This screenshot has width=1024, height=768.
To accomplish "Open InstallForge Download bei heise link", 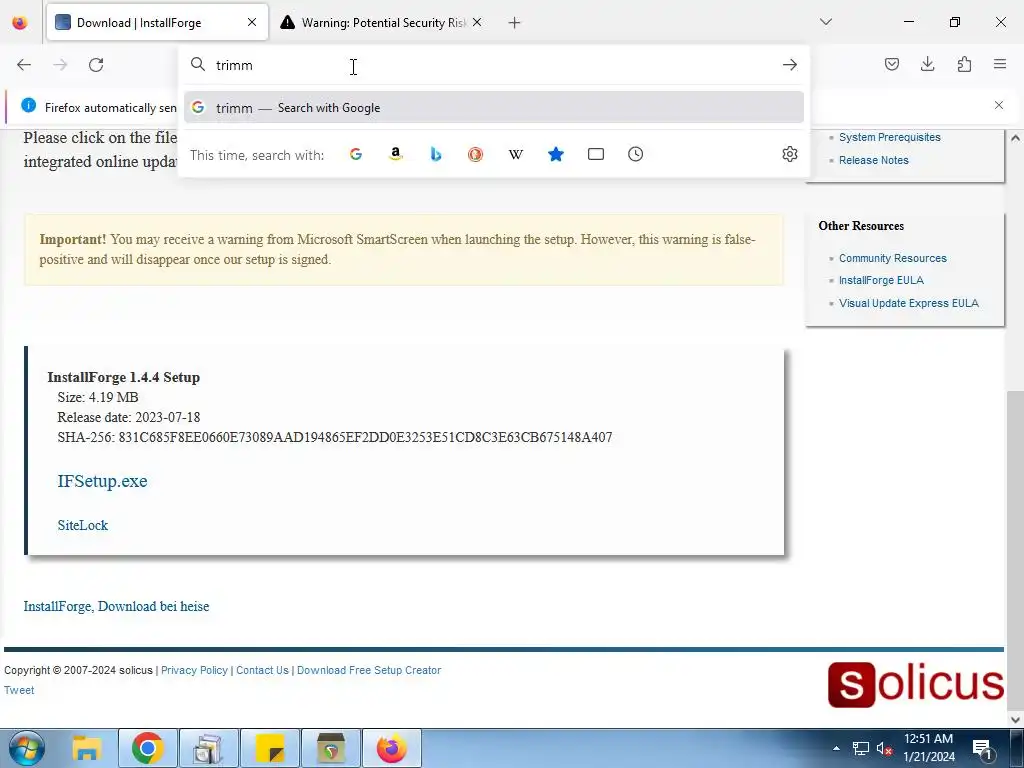I will tap(116, 606).
